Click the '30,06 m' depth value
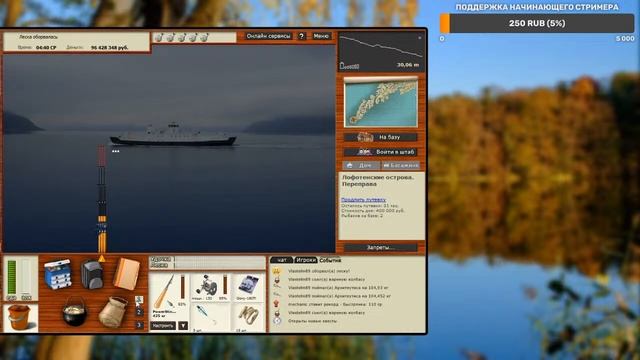This screenshot has height=360, width=640. (x=408, y=65)
